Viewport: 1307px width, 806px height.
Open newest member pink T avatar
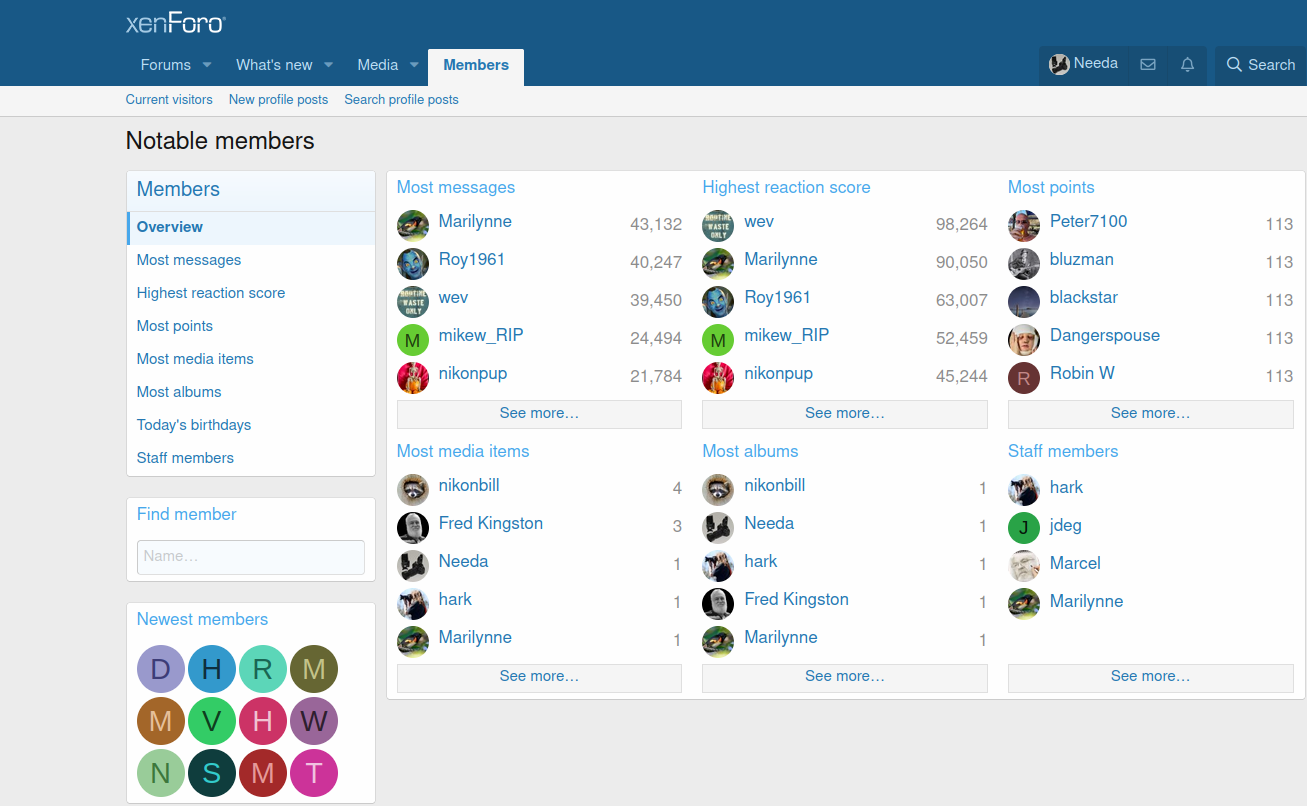314,773
